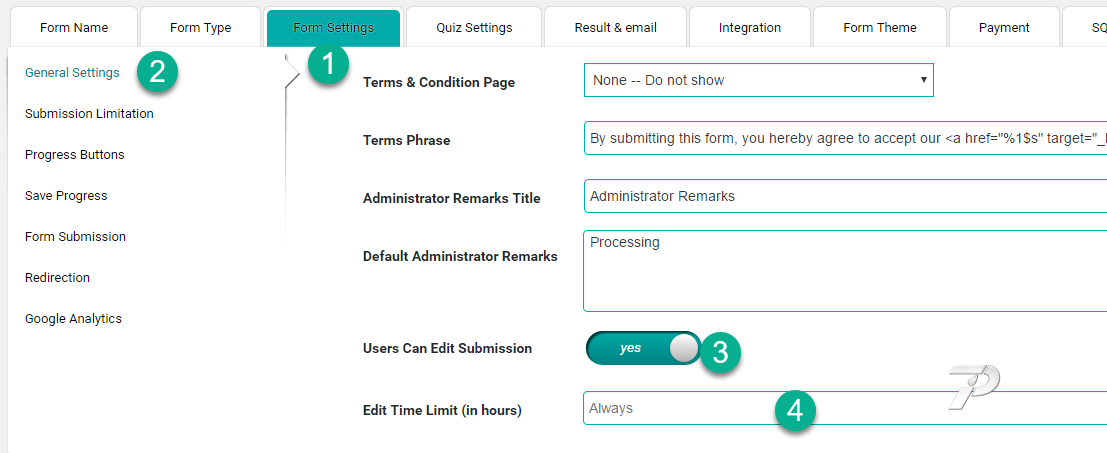
Task: Open Submission Limitation settings
Action: (x=89, y=114)
